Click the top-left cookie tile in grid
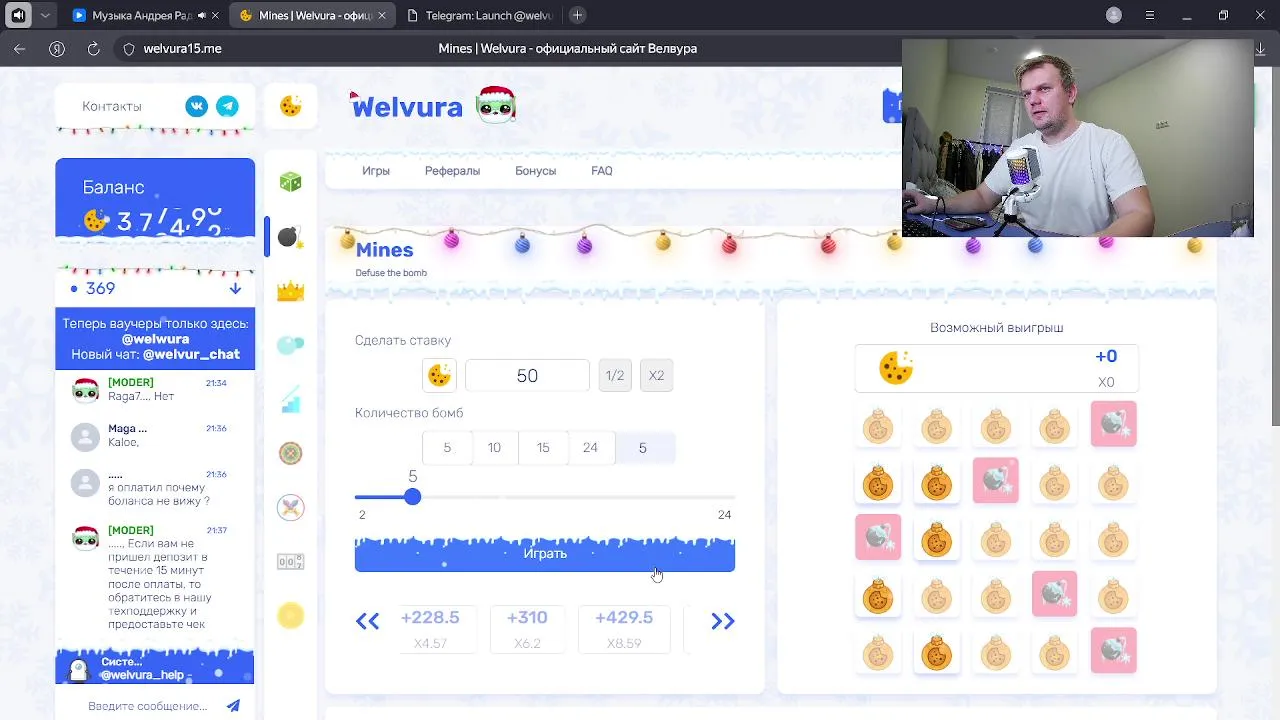Image resolution: width=1280 pixels, height=720 pixels. 877,426
